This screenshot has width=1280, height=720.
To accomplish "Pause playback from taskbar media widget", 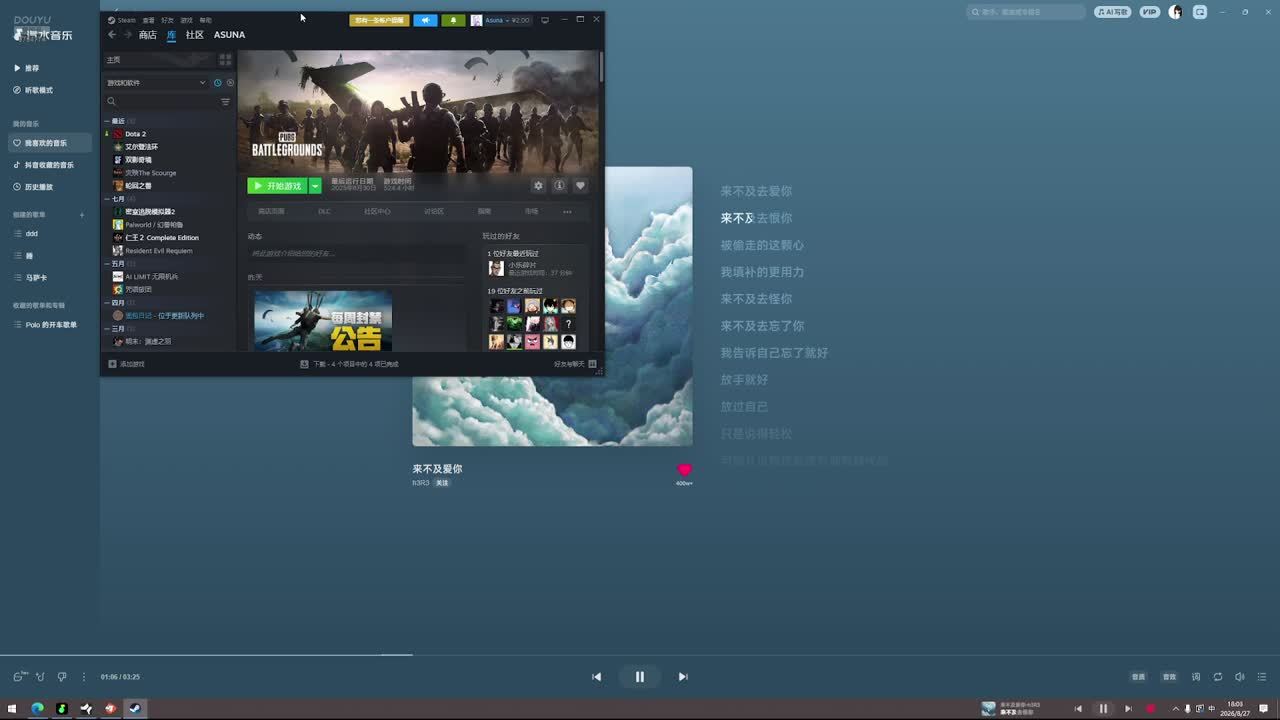I will click(x=1103, y=708).
